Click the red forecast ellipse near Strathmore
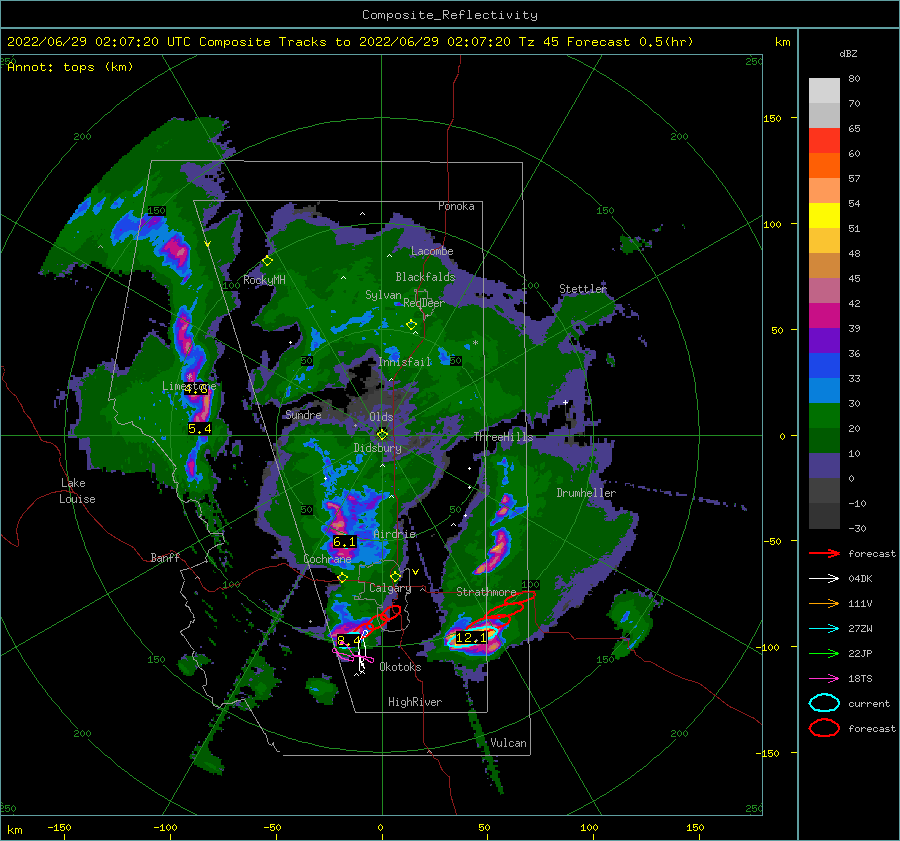900x841 pixels. (x=519, y=598)
